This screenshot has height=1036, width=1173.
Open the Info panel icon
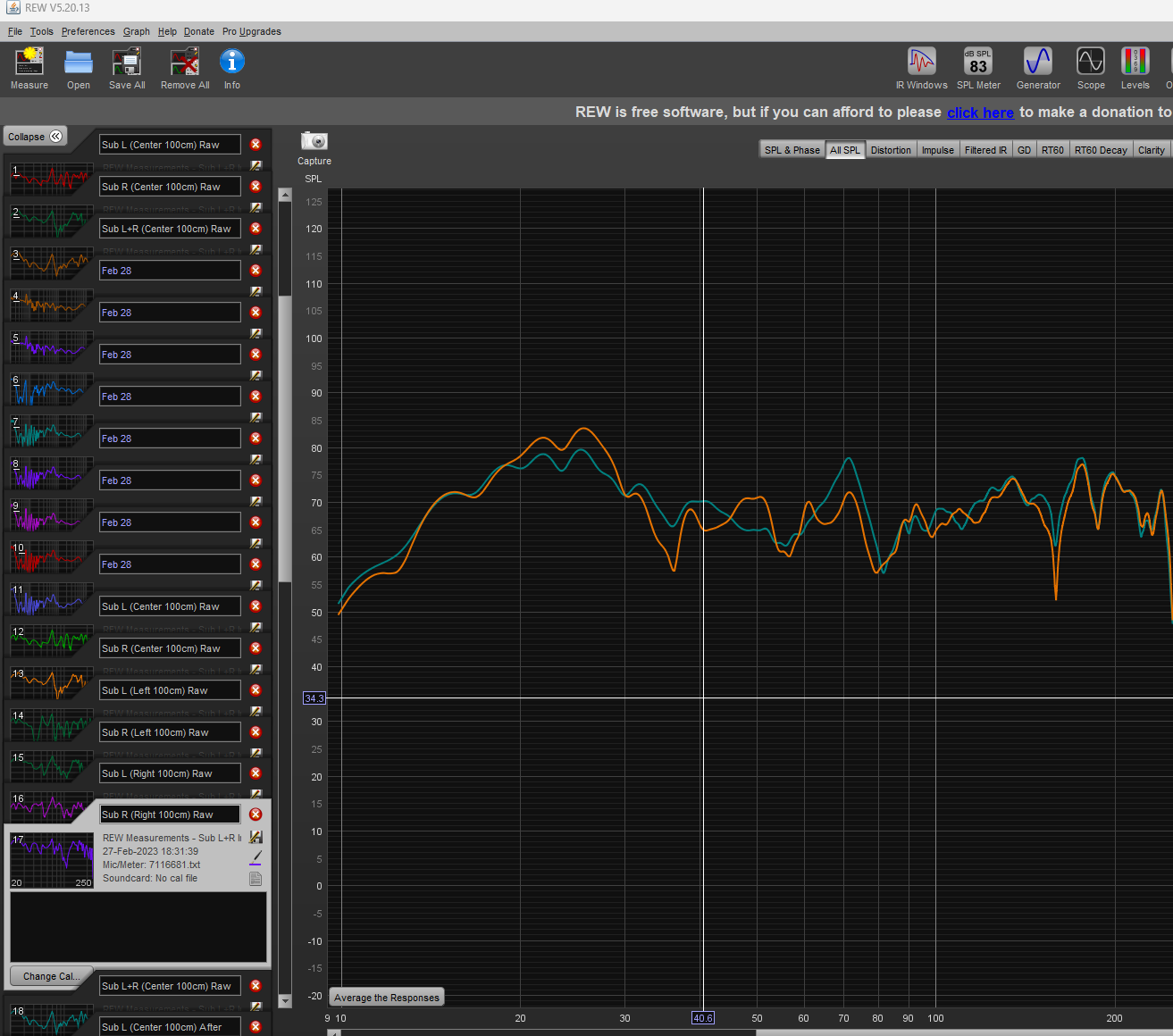[232, 69]
